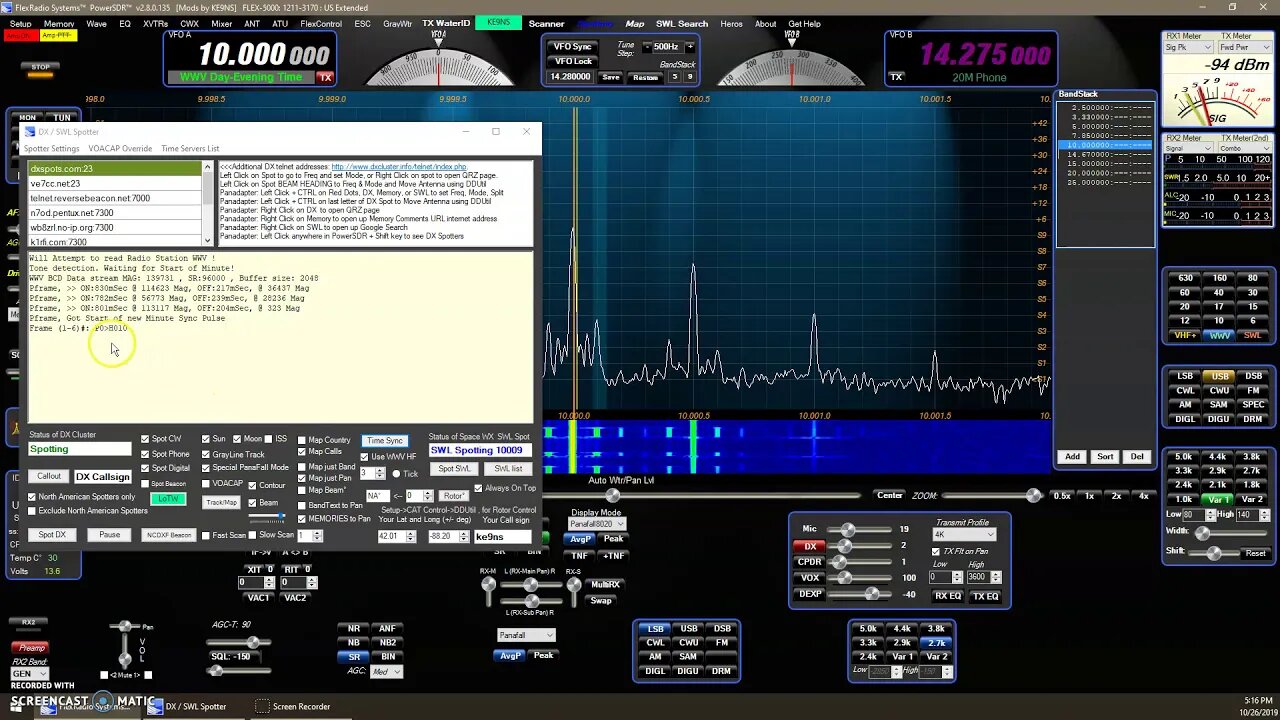Toggle the ANF notch filter button

coord(388,629)
